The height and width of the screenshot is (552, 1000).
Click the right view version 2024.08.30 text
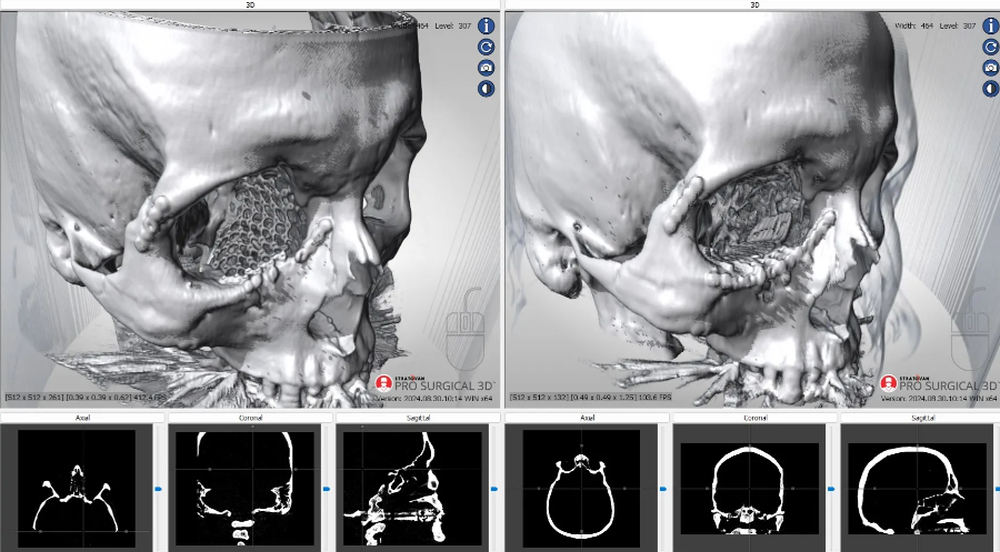click(939, 398)
